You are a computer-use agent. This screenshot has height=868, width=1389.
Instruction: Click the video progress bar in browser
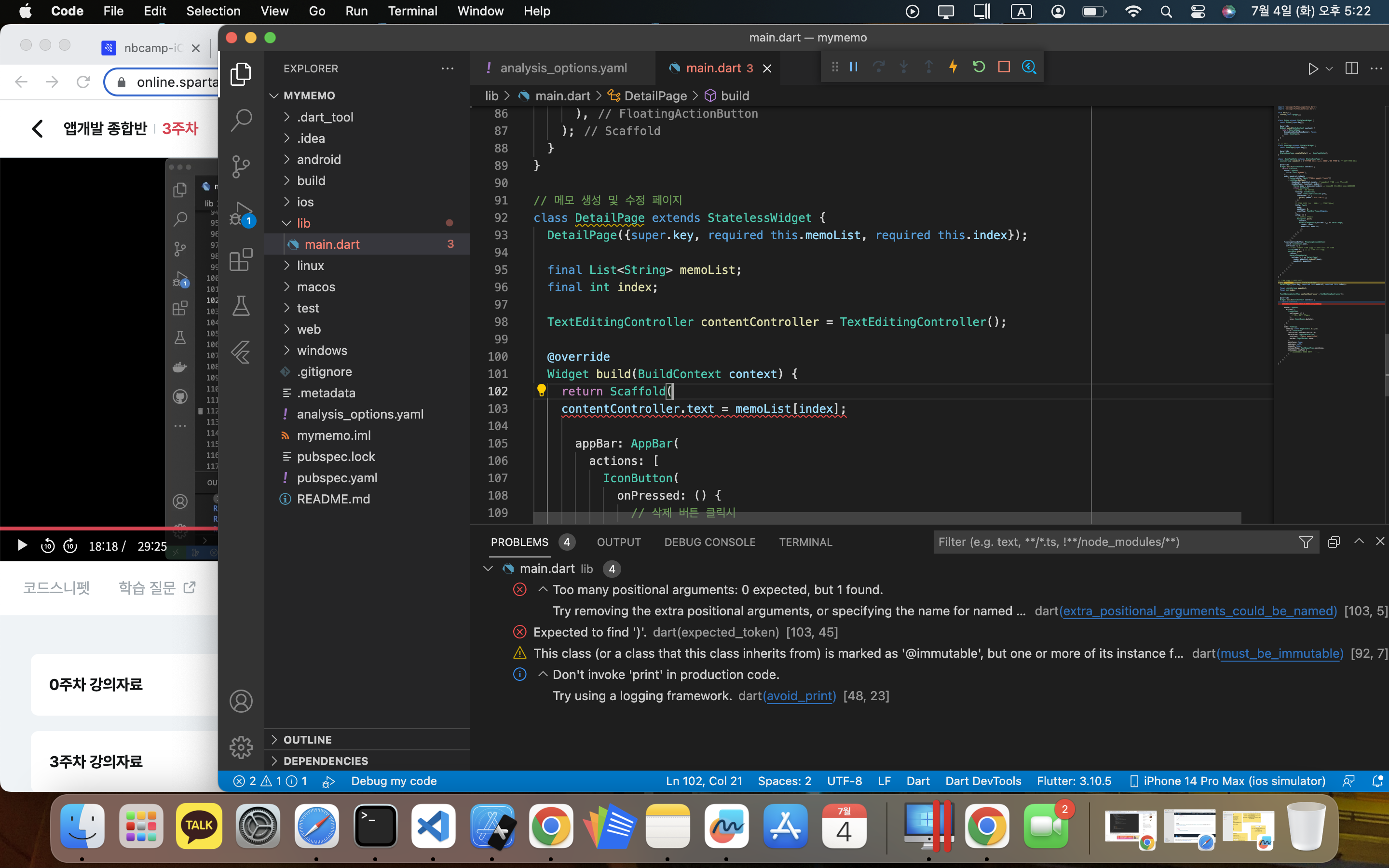[x=109, y=528]
